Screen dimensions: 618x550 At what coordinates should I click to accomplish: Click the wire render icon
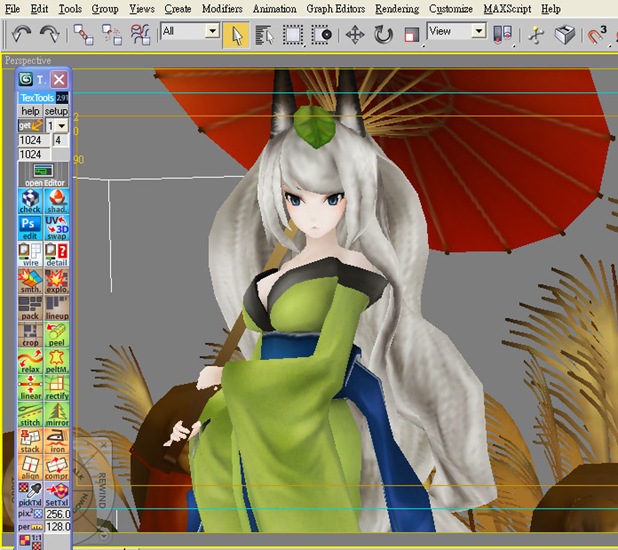pos(30,255)
